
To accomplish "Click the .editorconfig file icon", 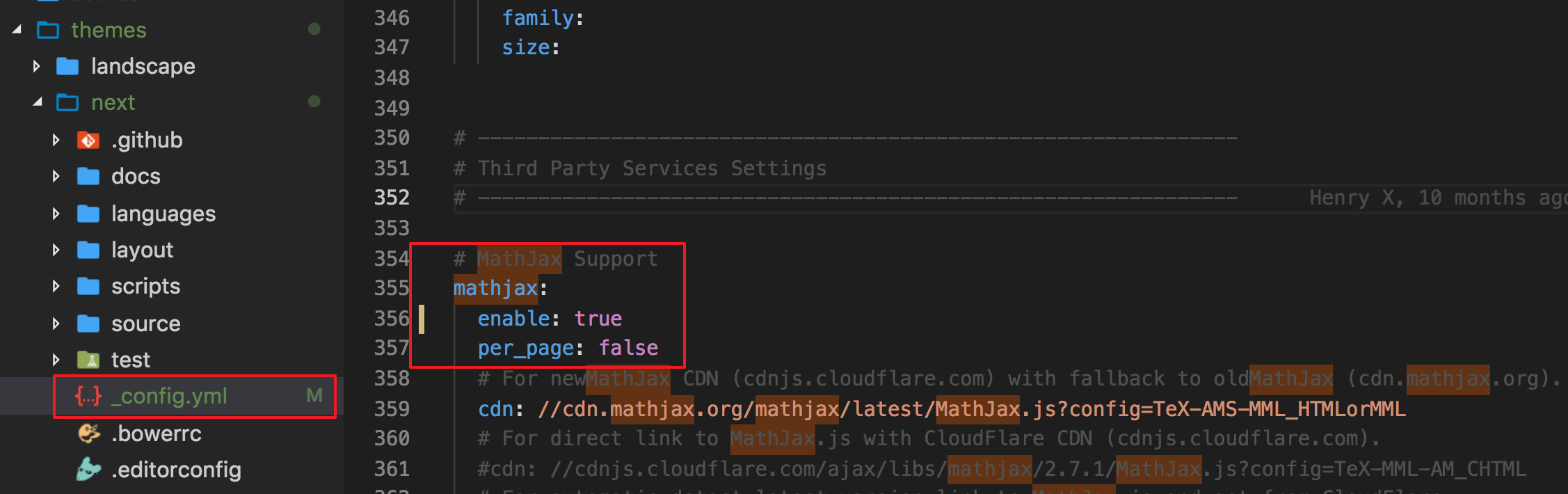I will point(88,470).
